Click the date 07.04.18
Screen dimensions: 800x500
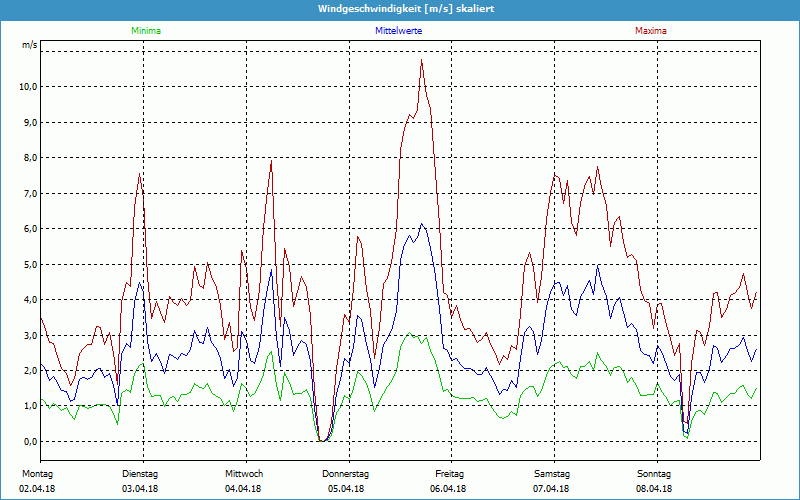pos(551,489)
